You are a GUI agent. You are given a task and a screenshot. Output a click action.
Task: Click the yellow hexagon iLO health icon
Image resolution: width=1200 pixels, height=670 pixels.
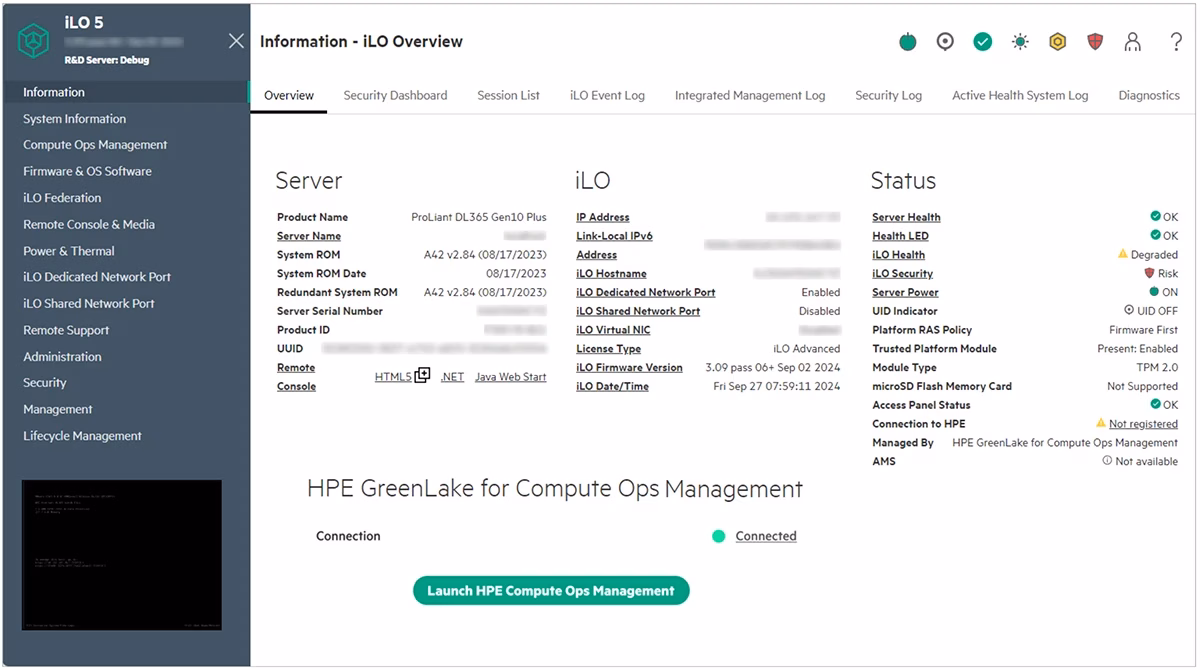(1058, 42)
